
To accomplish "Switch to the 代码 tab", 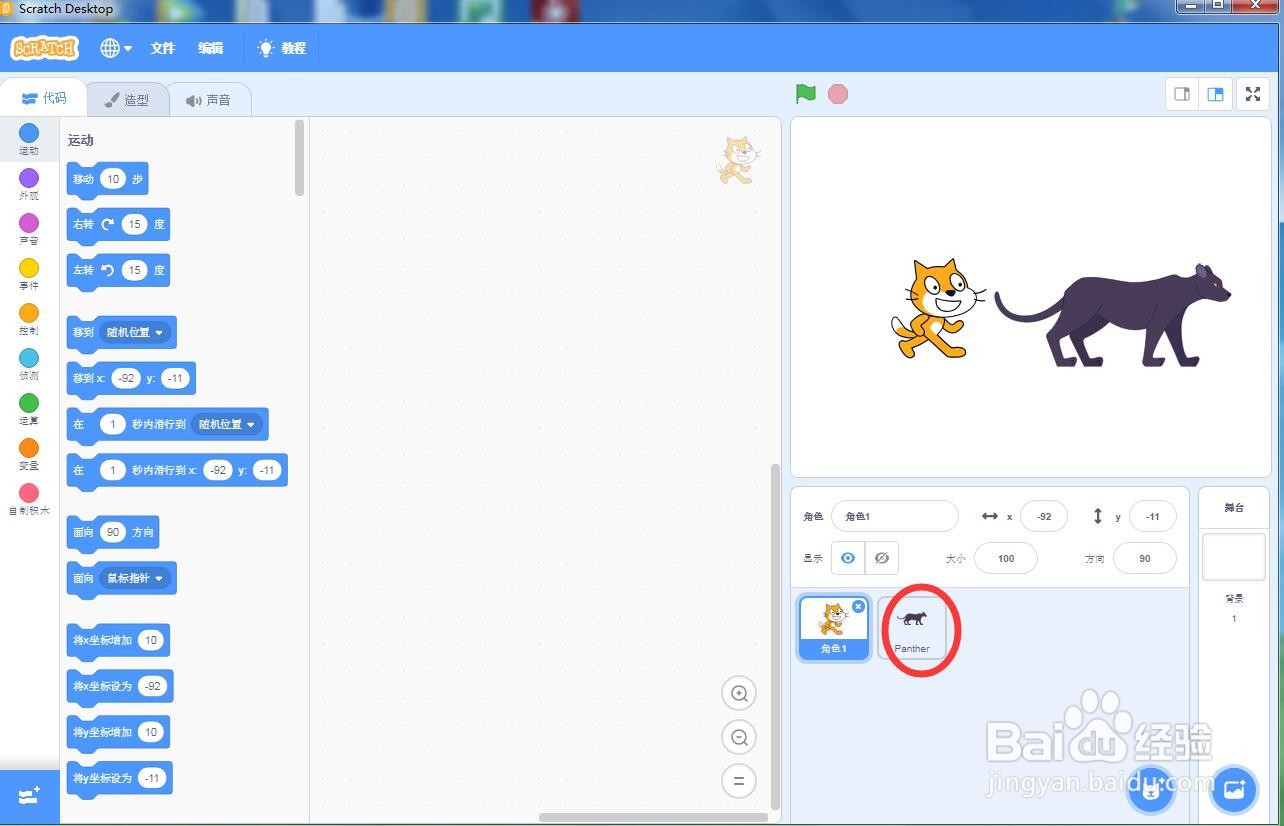I will click(44, 98).
